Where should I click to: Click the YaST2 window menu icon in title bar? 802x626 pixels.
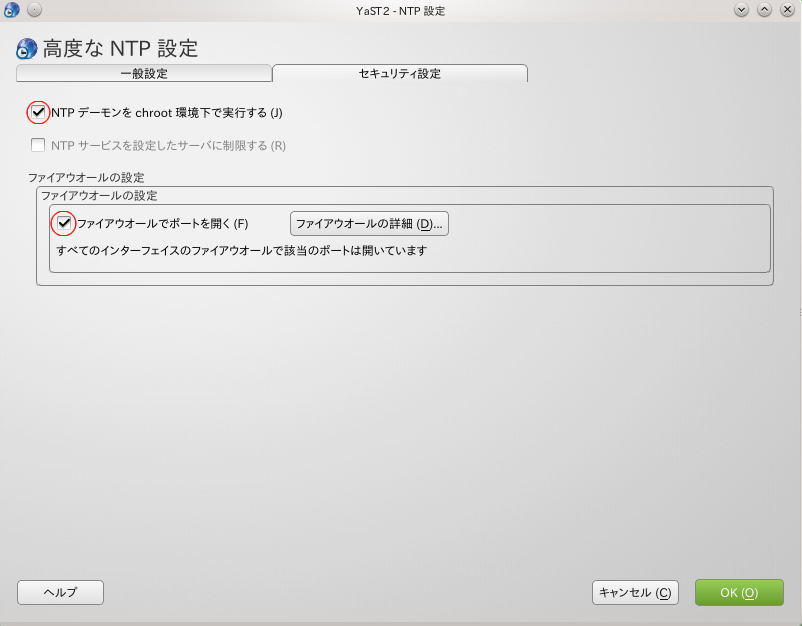click(x=12, y=10)
